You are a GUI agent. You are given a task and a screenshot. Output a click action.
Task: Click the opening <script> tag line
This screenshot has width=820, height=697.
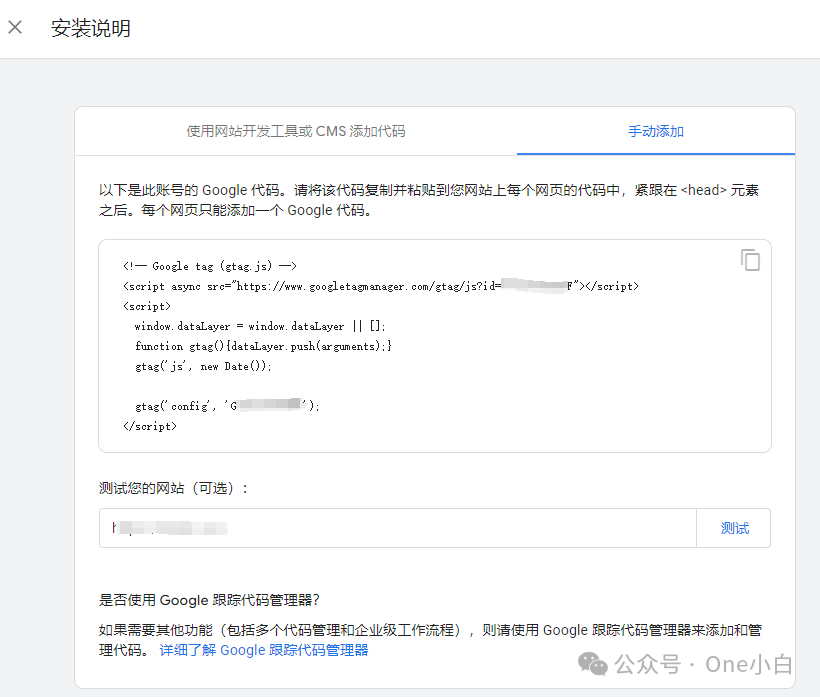click(x=147, y=306)
